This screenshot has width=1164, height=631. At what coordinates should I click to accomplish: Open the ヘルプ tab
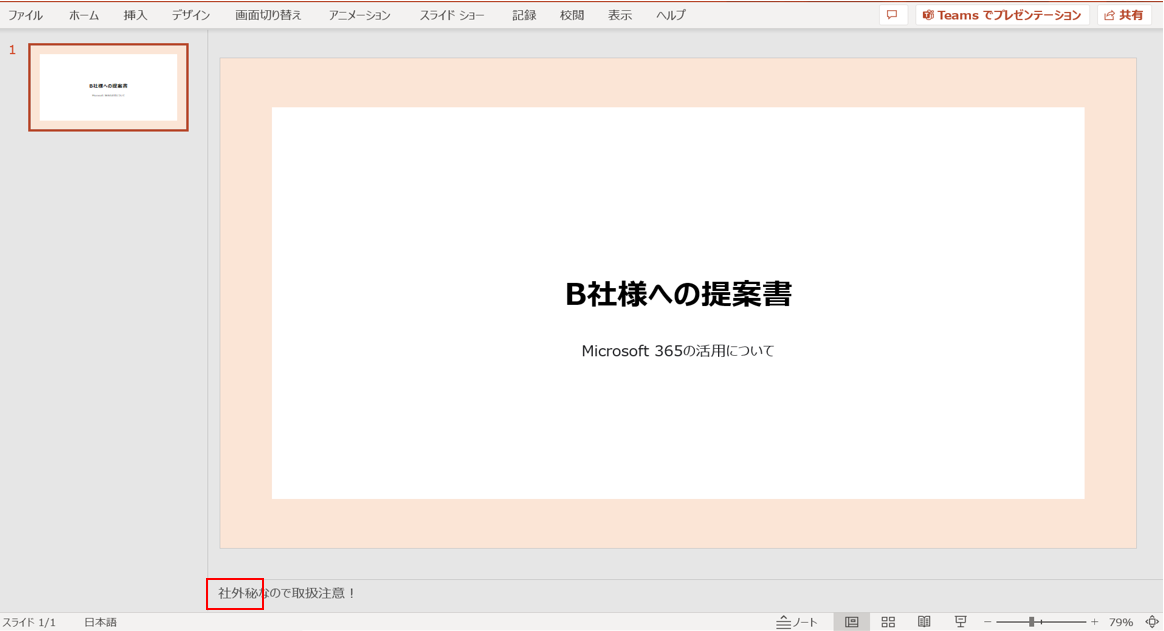coord(671,15)
